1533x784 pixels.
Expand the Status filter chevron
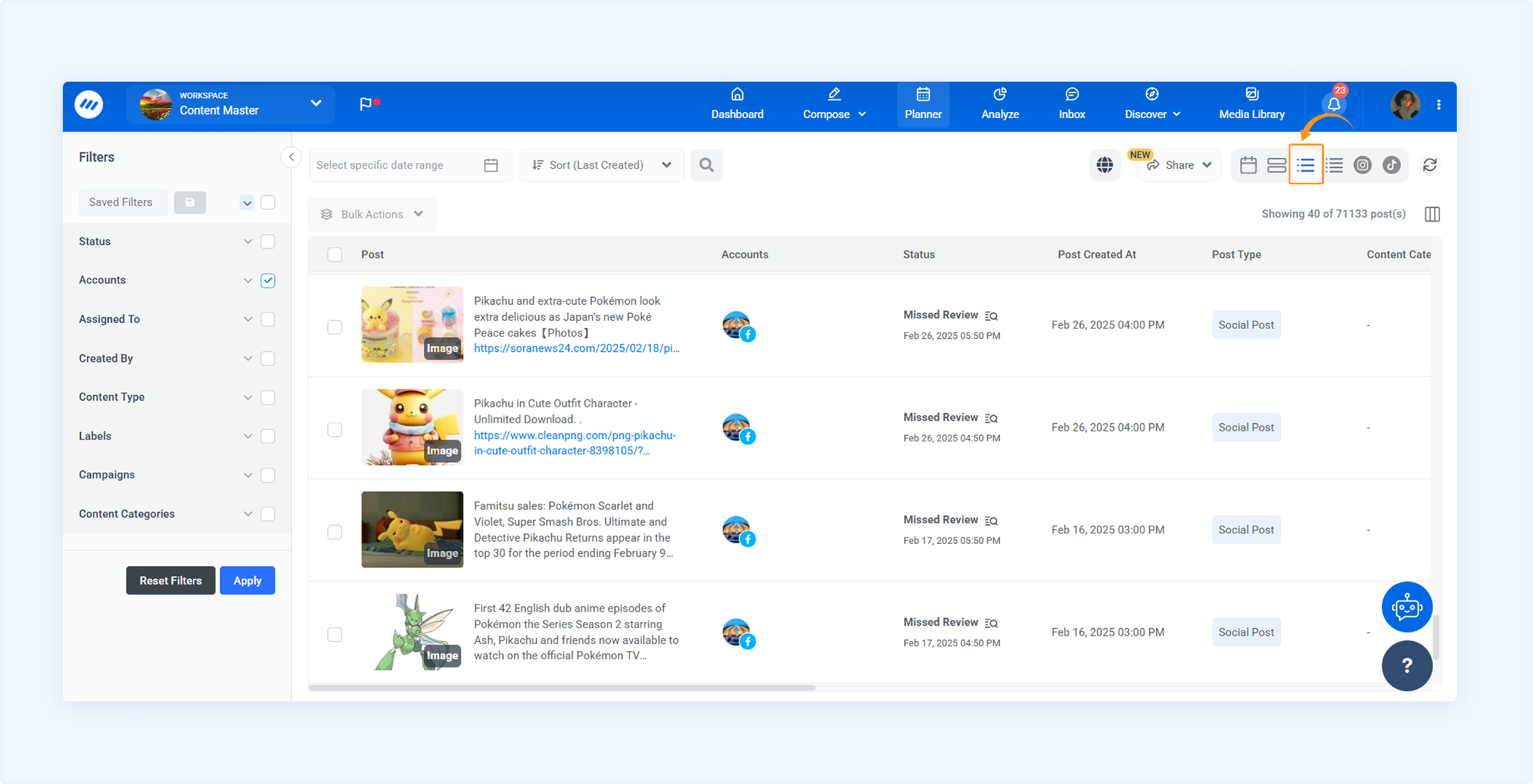247,242
